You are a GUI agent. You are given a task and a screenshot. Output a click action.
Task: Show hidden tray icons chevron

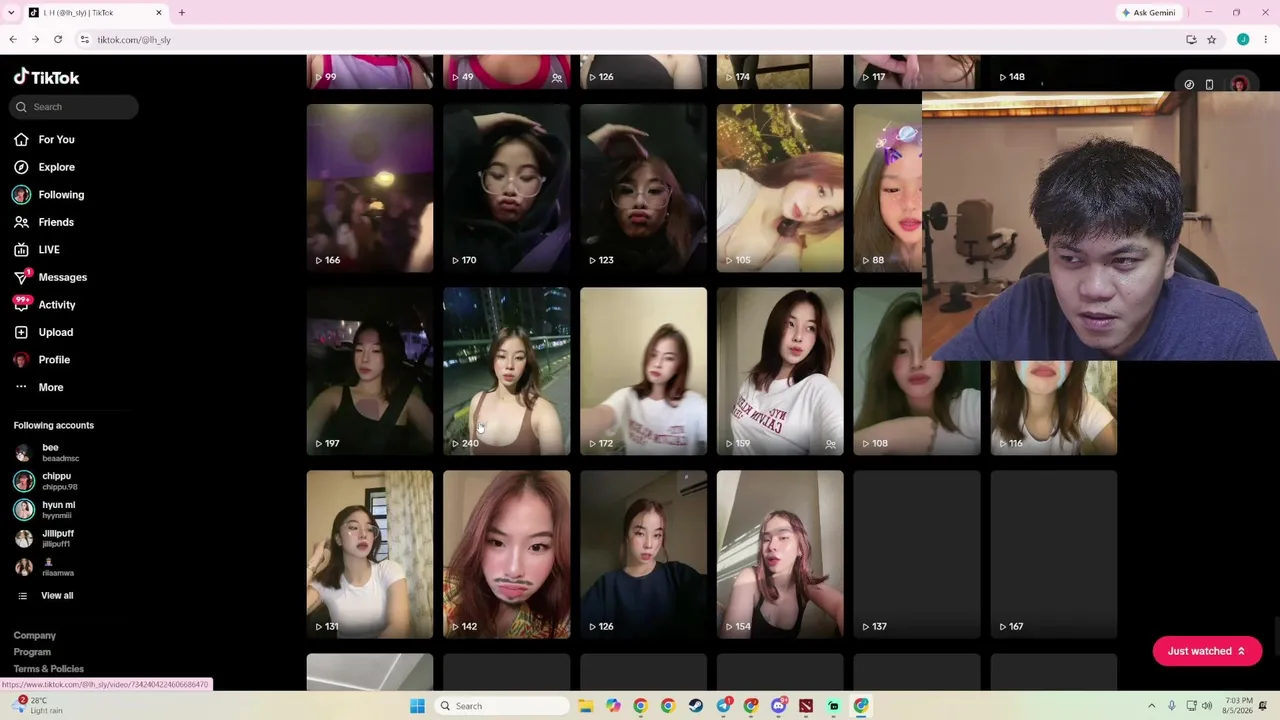[1151, 706]
